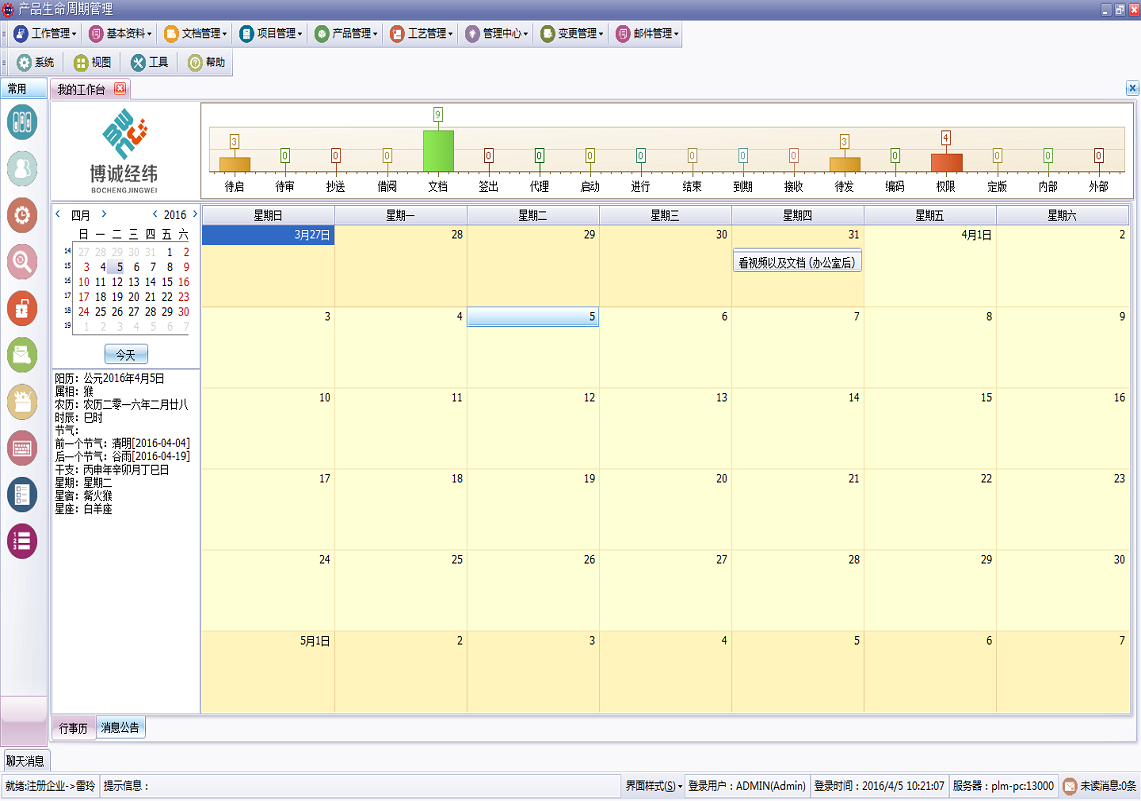Screen dimensions: 1141x801
Task: Go to previous year in mini calendar
Action: [154, 214]
